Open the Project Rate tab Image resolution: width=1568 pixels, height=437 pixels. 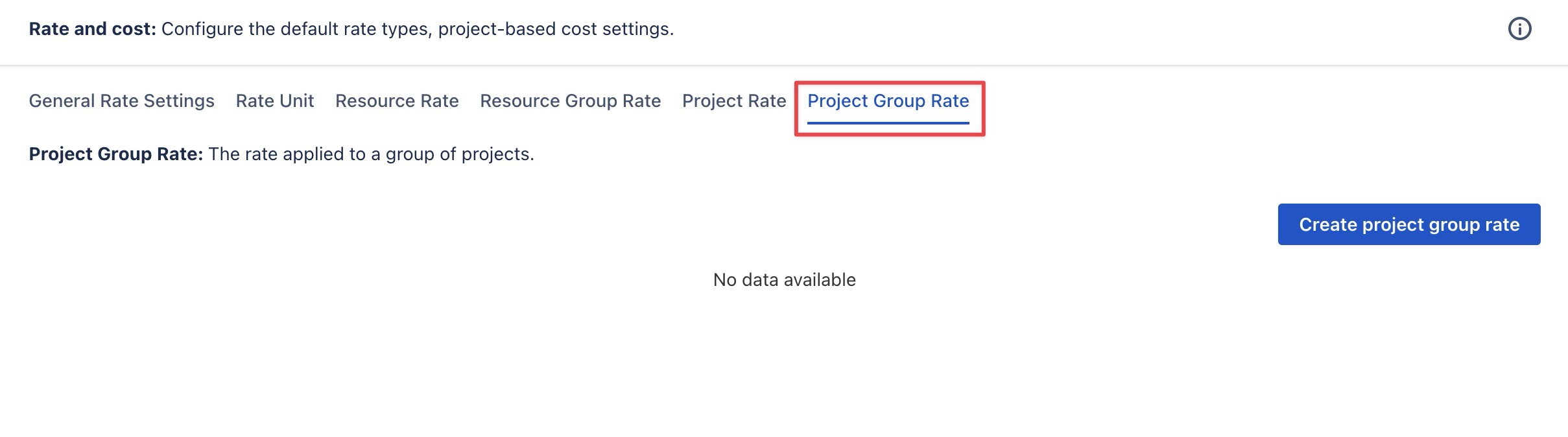(x=733, y=101)
